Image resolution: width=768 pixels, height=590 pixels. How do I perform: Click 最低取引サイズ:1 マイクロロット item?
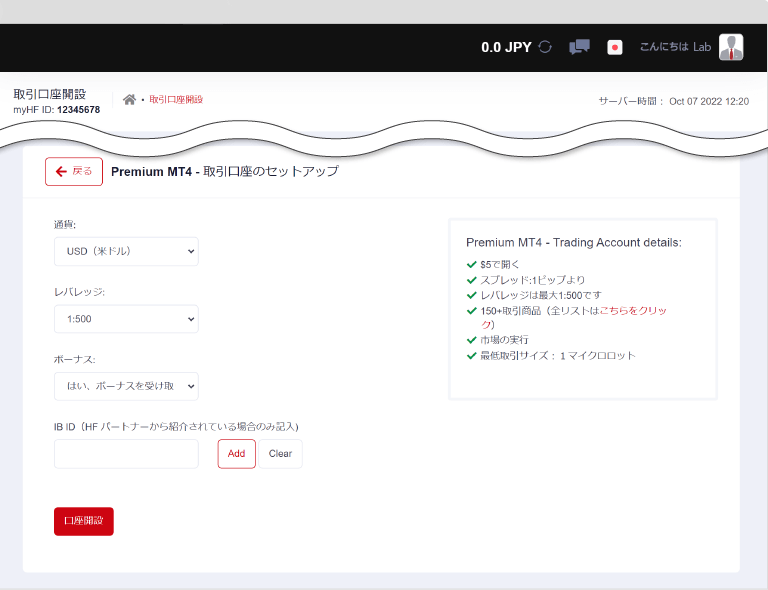coord(557,355)
